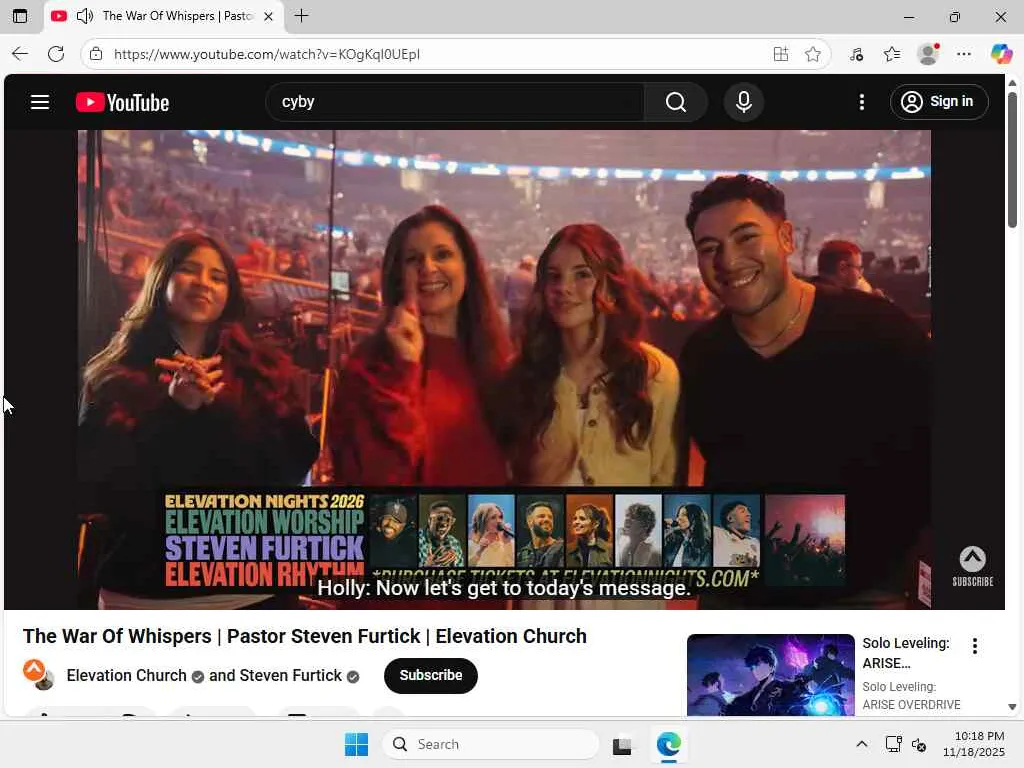Open YouTube settings three-dot menu

coord(861,102)
